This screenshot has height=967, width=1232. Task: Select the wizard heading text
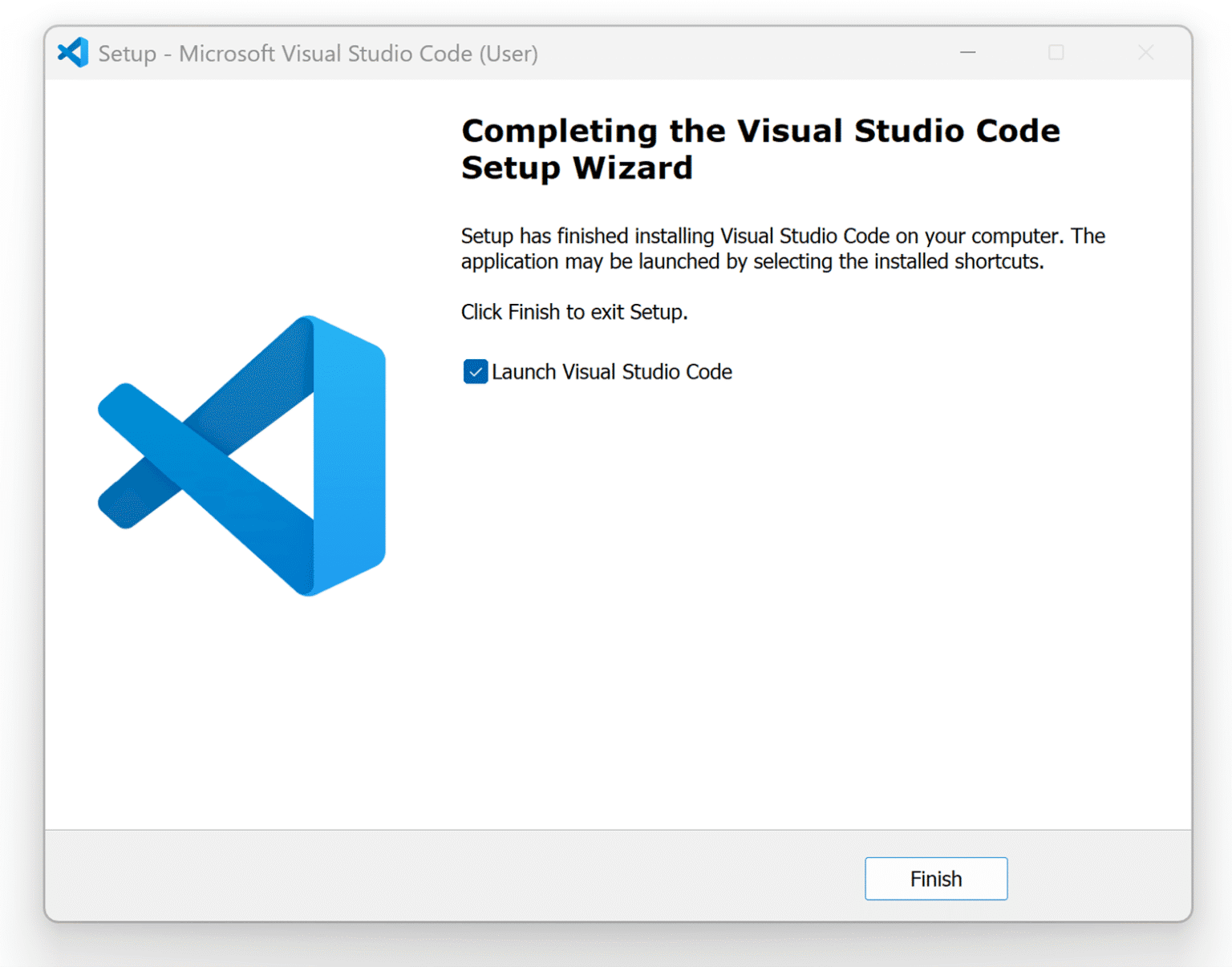(760, 148)
